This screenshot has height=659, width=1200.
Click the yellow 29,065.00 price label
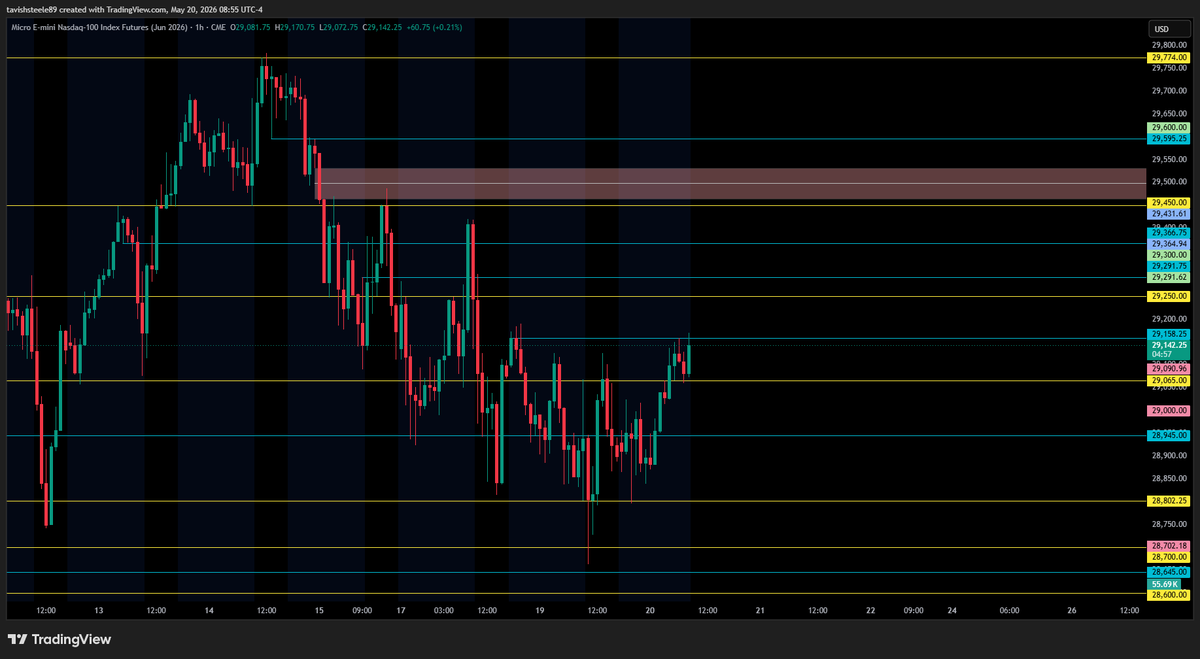[x=1169, y=380]
